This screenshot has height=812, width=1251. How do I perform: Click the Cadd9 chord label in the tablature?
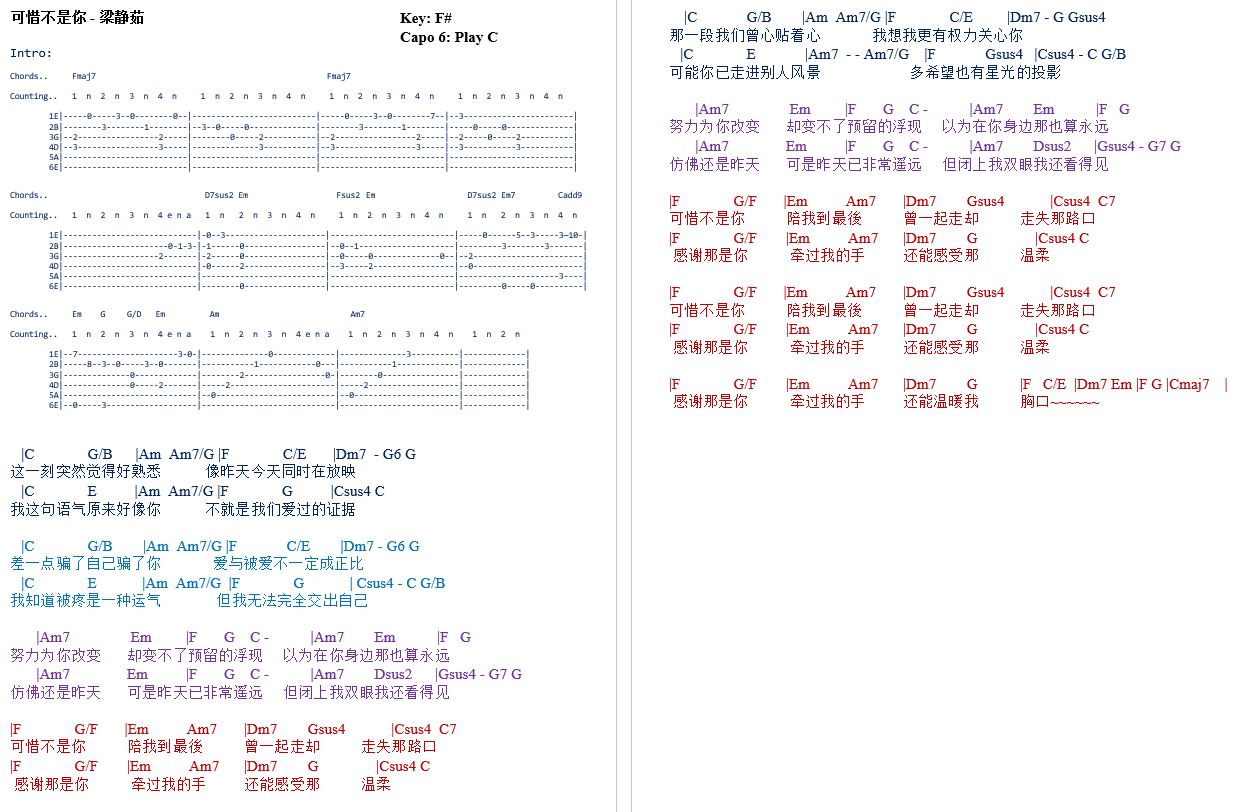pyautogui.click(x=569, y=195)
